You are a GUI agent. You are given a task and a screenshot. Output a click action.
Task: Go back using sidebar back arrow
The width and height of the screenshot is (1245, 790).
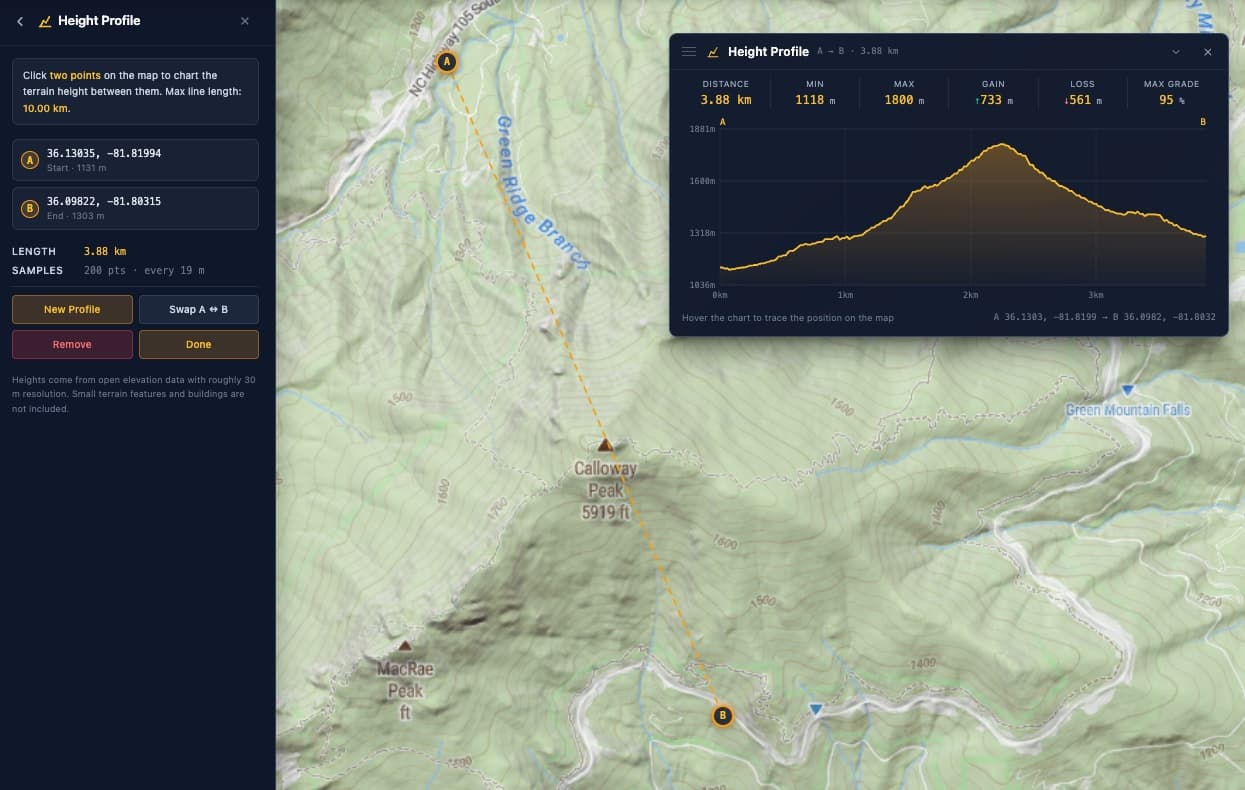pyautogui.click(x=20, y=21)
